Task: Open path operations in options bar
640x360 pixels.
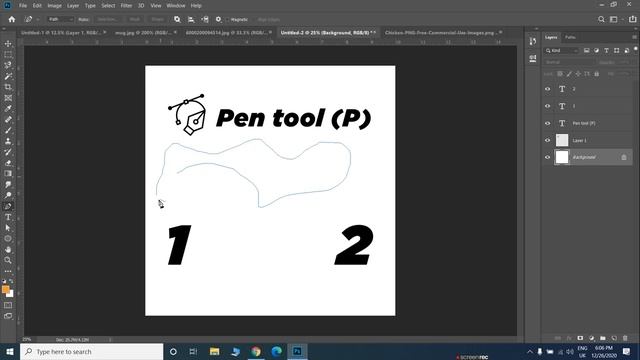Action: [177, 19]
